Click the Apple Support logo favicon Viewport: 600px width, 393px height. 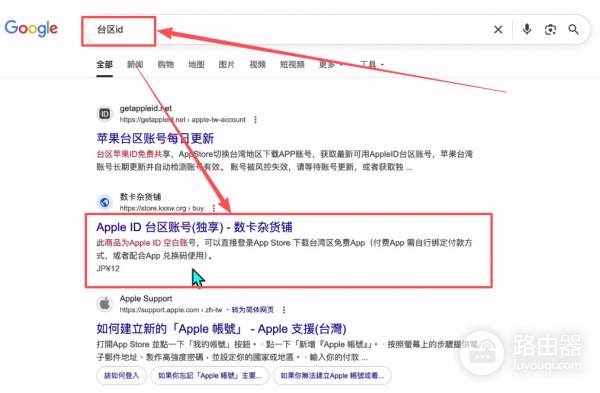click(104, 304)
